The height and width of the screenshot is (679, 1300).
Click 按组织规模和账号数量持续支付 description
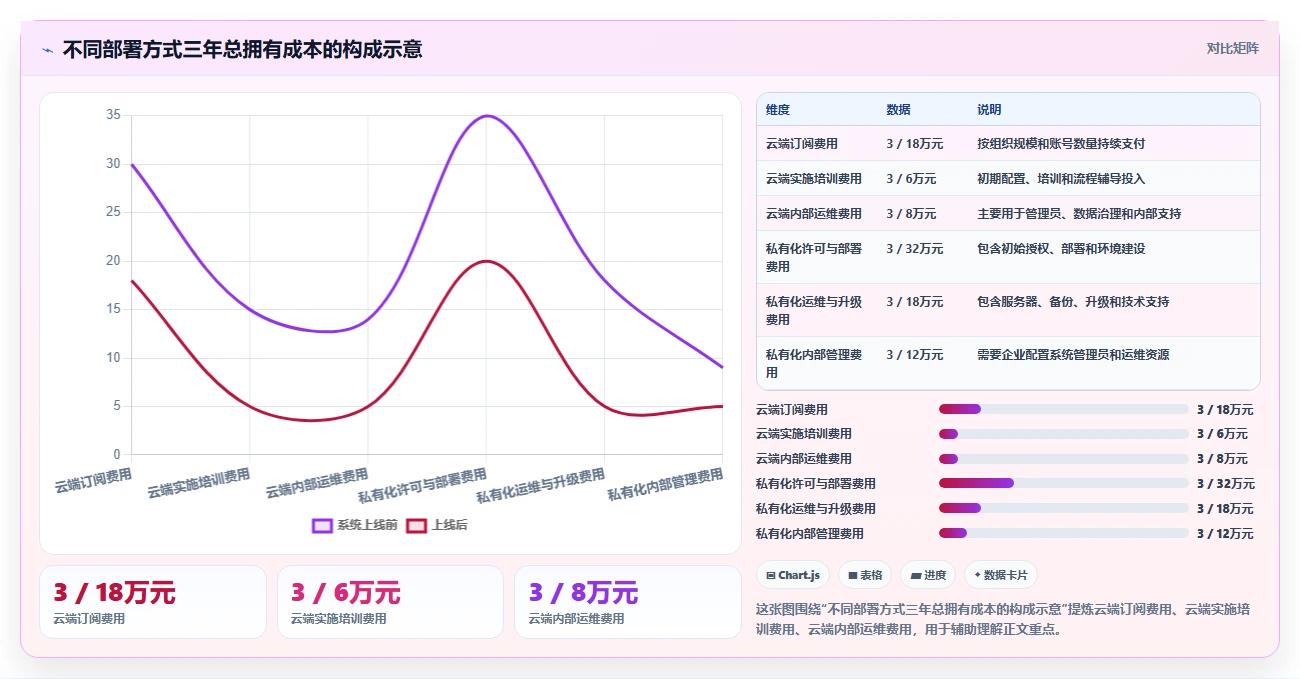(1061, 144)
